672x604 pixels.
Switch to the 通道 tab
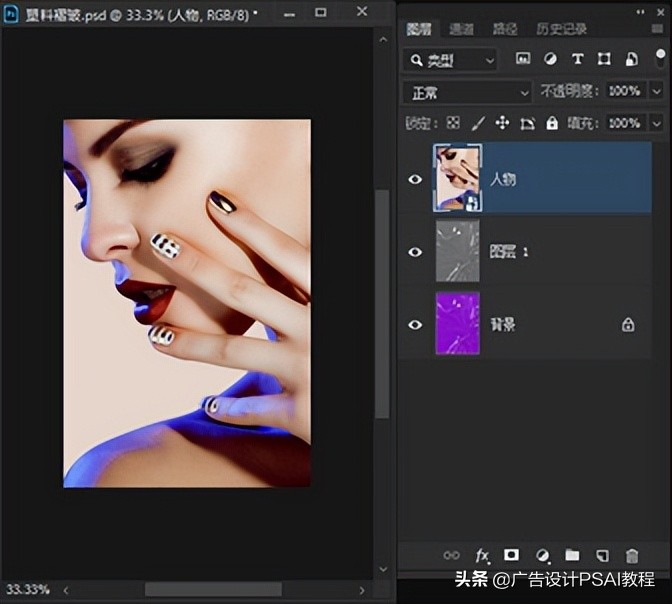pos(462,29)
